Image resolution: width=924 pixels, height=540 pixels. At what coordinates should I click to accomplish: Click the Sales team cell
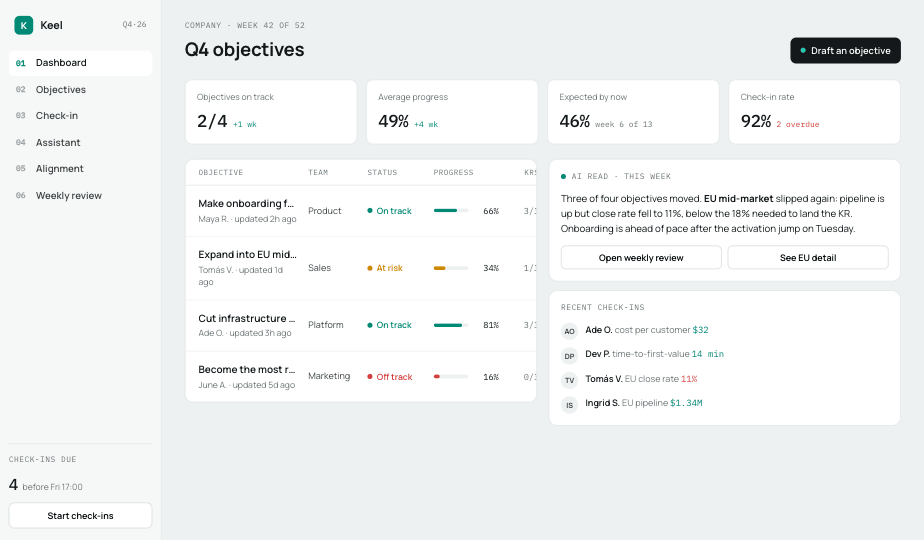[x=319, y=268]
